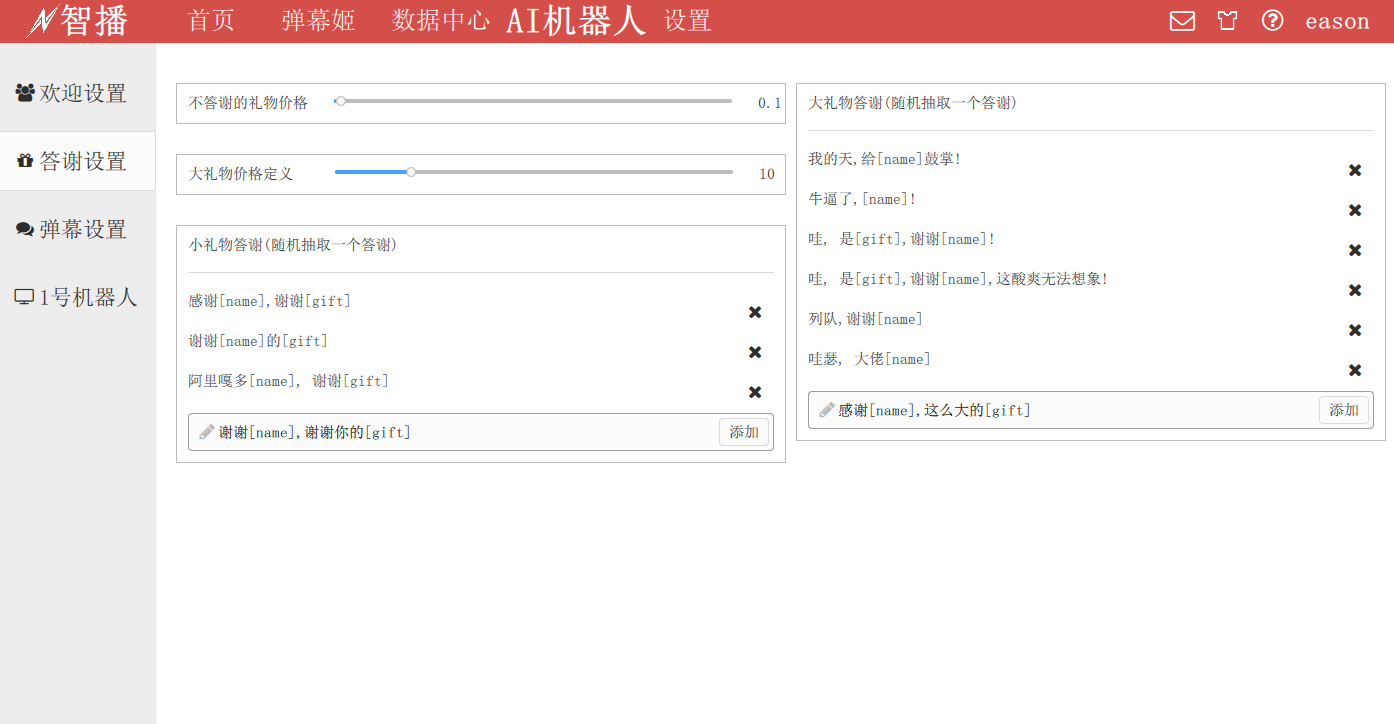Open the mail envelope icon

tap(1182, 21)
